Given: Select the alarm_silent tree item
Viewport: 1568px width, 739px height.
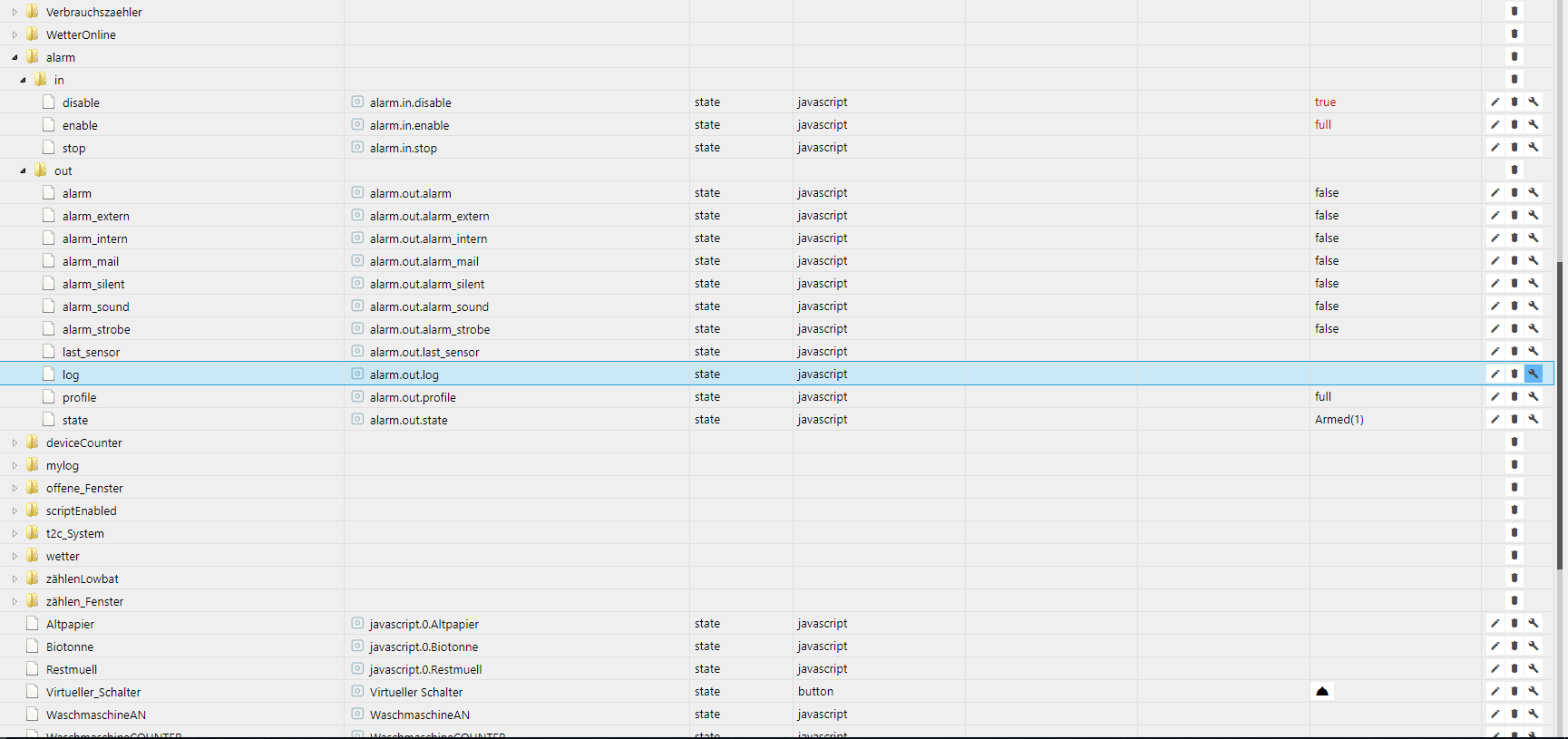Looking at the screenshot, I should coord(93,284).
